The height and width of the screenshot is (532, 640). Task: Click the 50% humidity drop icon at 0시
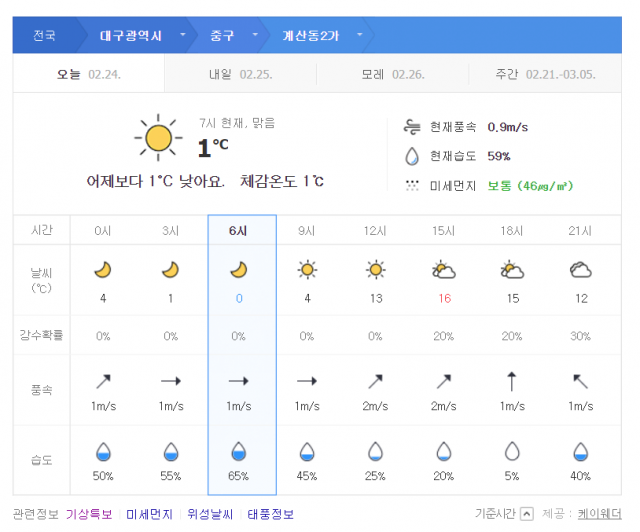103,452
